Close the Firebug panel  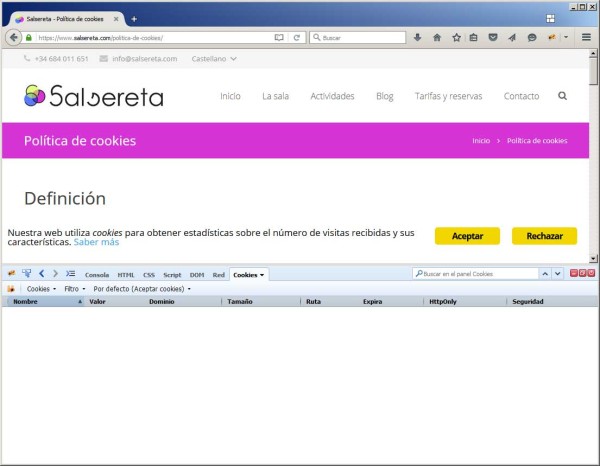[591, 273]
